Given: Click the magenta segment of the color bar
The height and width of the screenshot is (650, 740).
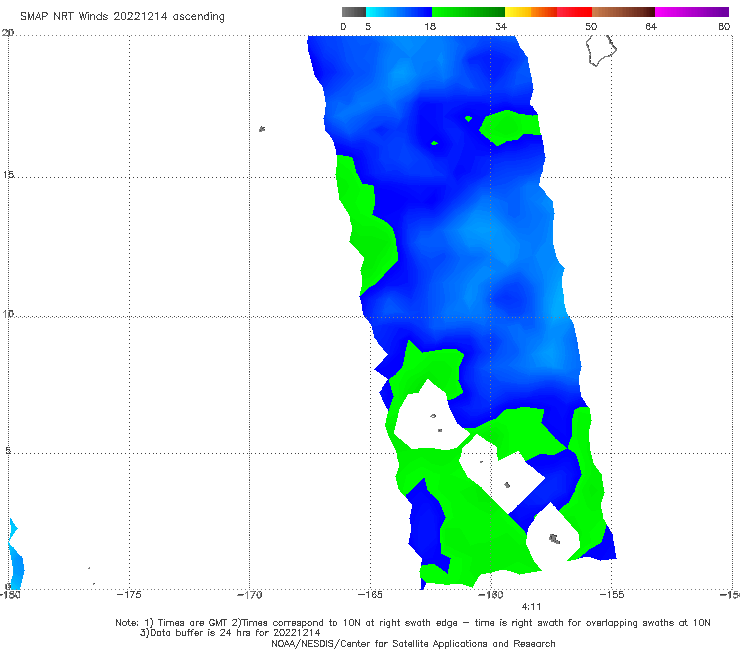Looking at the screenshot, I should click(x=692, y=12).
